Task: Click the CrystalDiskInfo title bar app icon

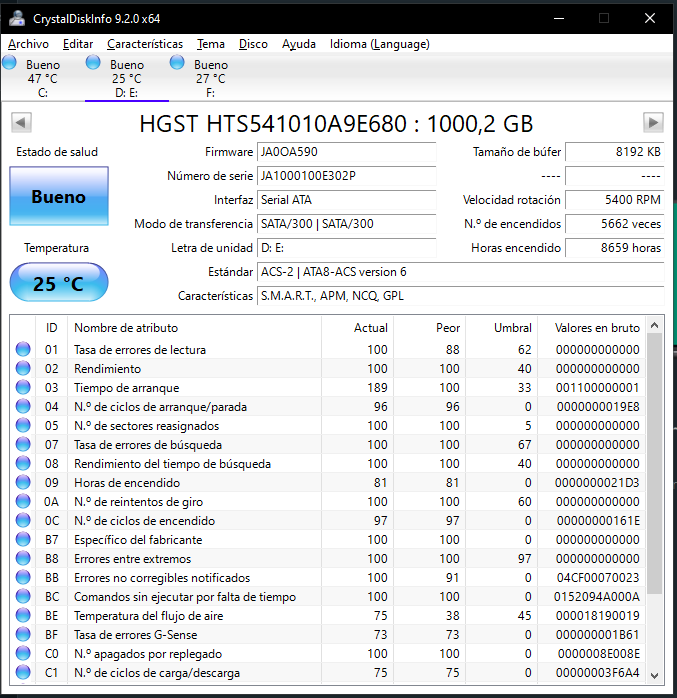Action: click(x=17, y=18)
